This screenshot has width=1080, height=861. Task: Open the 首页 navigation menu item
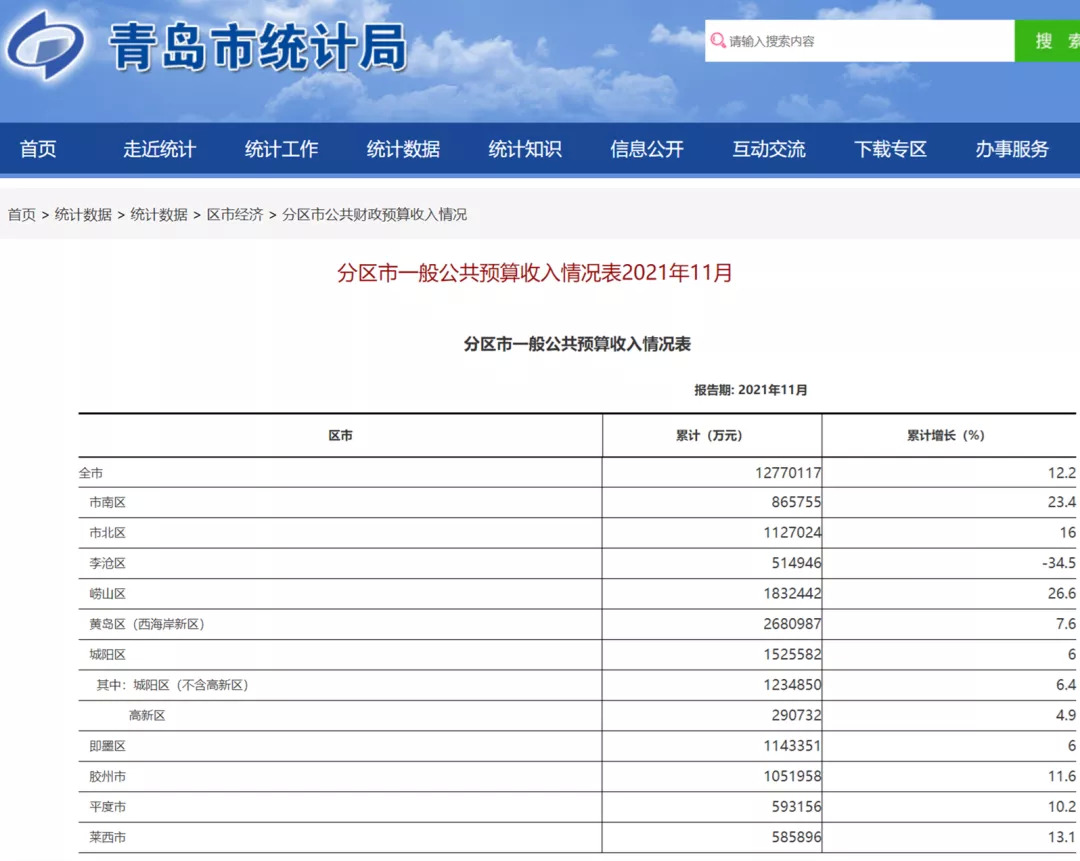point(38,149)
